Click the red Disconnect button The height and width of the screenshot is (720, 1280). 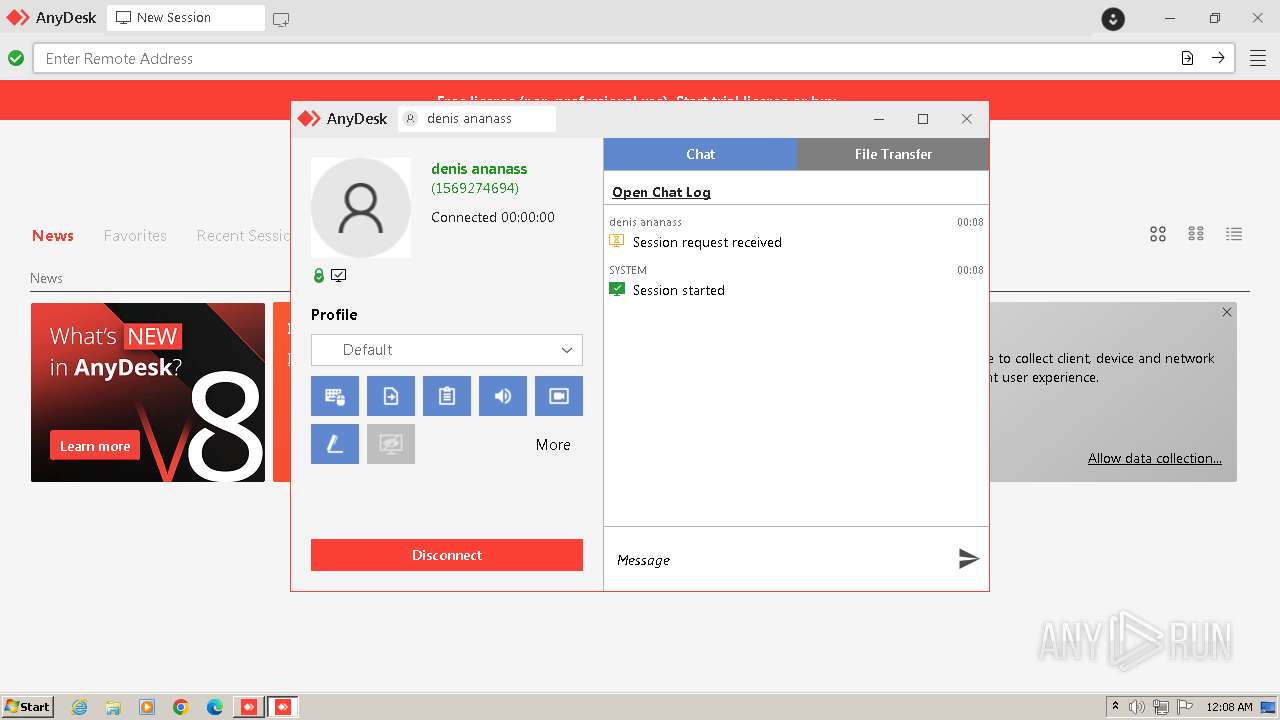447,555
